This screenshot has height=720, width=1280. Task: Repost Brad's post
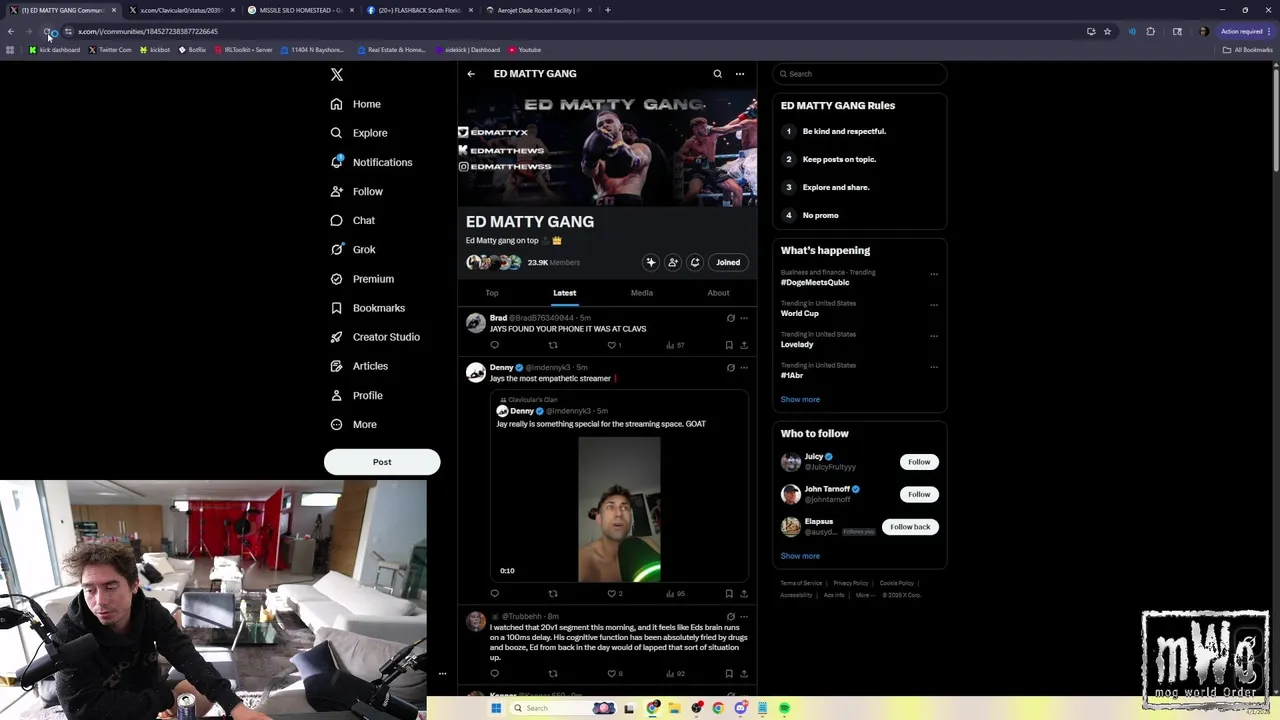tap(553, 345)
